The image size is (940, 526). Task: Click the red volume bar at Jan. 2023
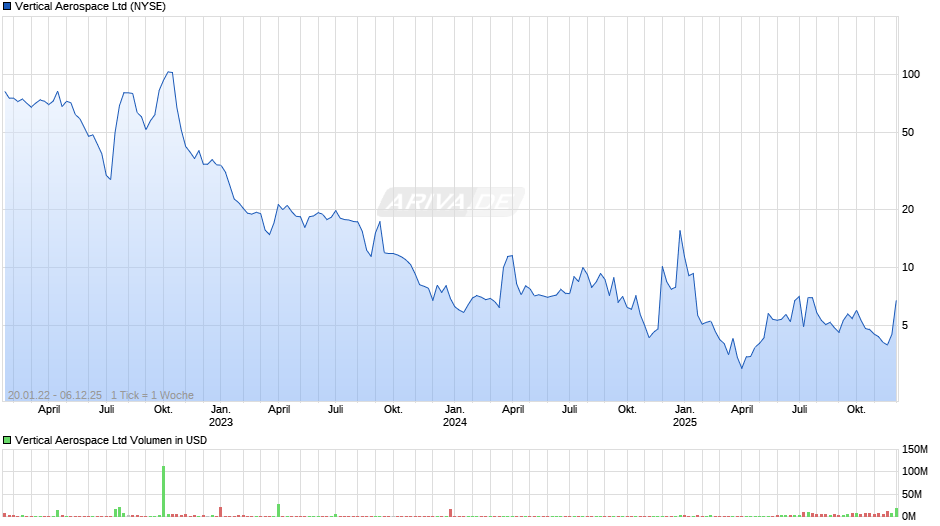221,512
